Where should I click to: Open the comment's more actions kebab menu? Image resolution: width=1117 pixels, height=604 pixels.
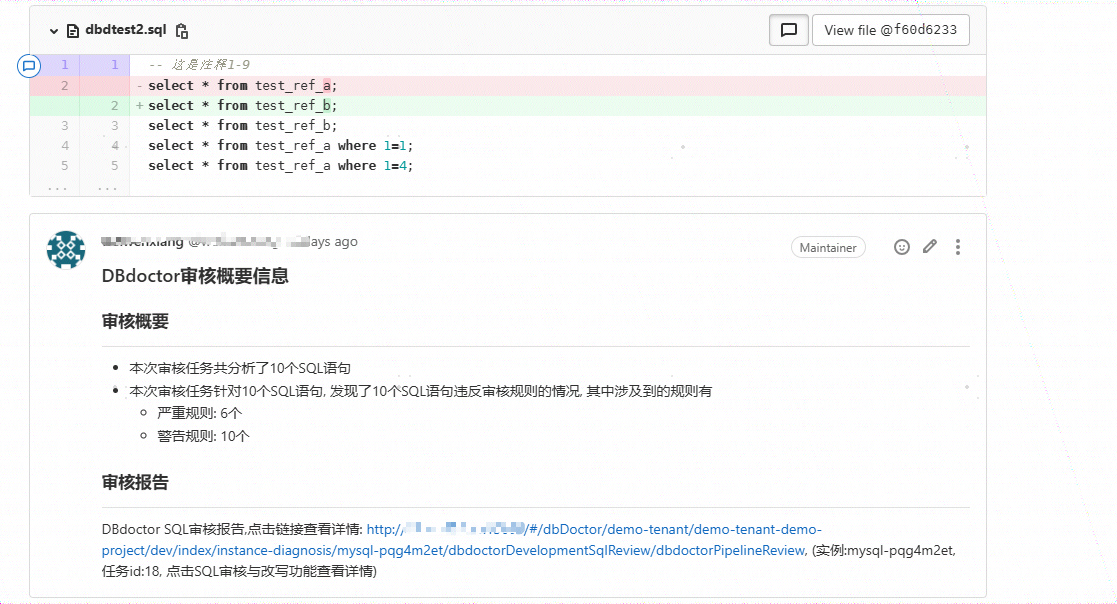click(x=958, y=247)
